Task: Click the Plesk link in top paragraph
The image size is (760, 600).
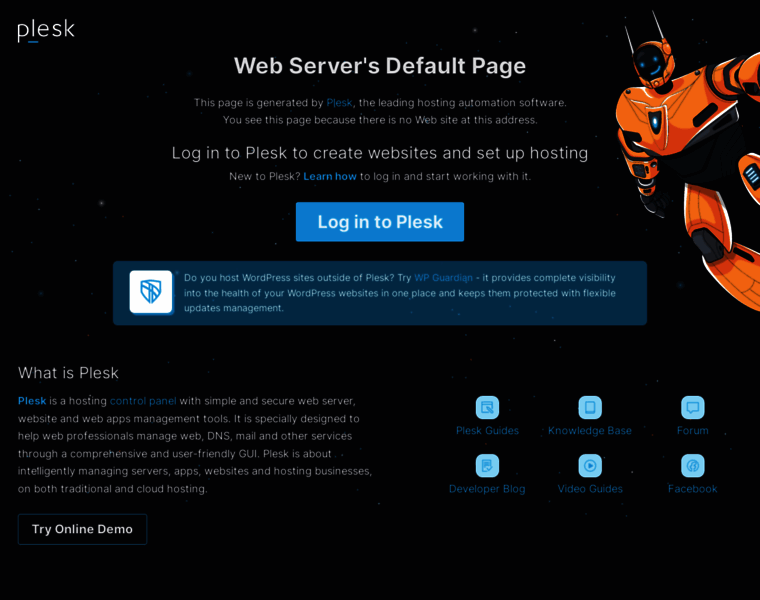Action: pyautogui.click(x=339, y=103)
